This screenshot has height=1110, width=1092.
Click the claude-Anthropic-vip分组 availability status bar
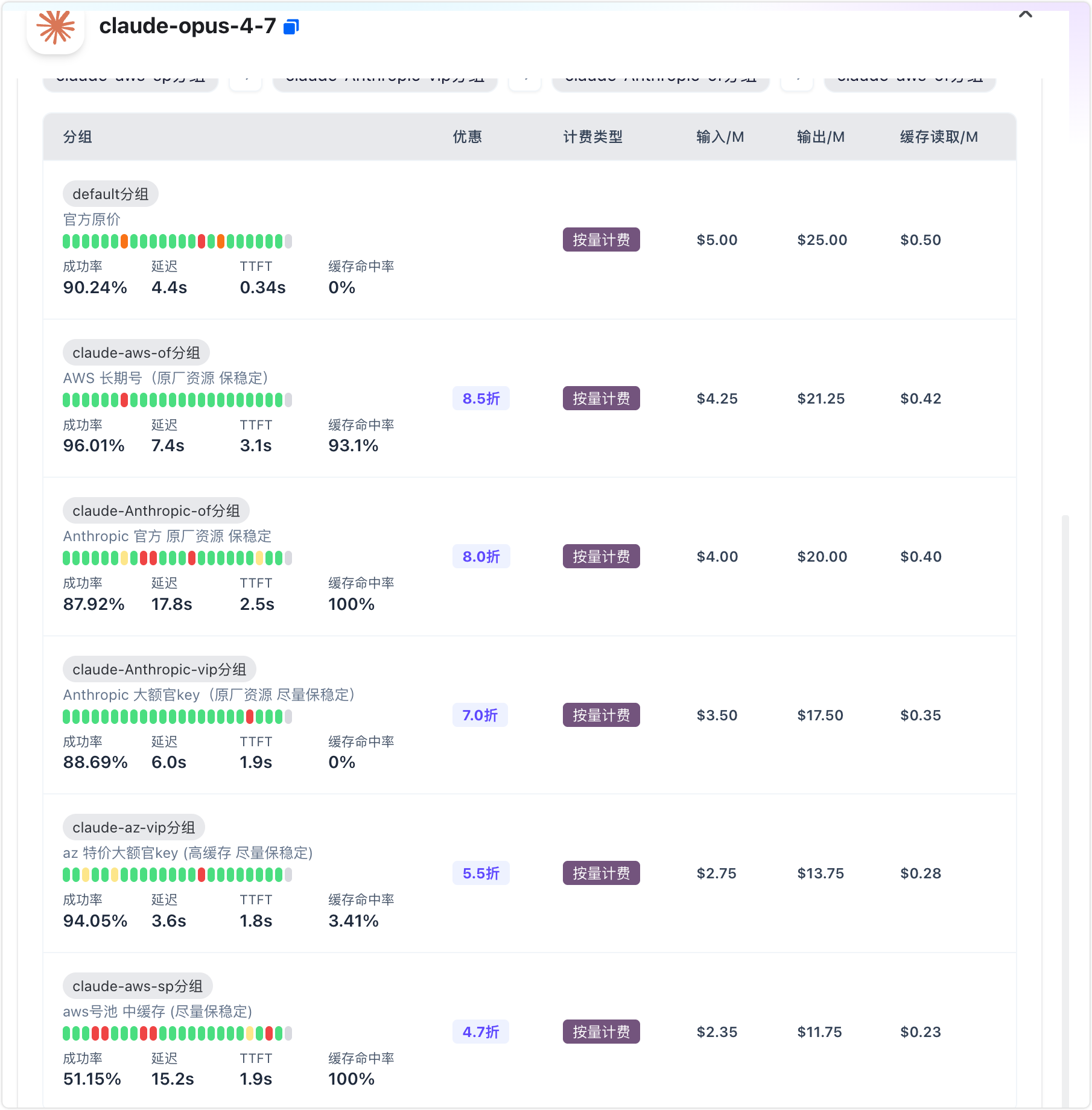coord(177,717)
